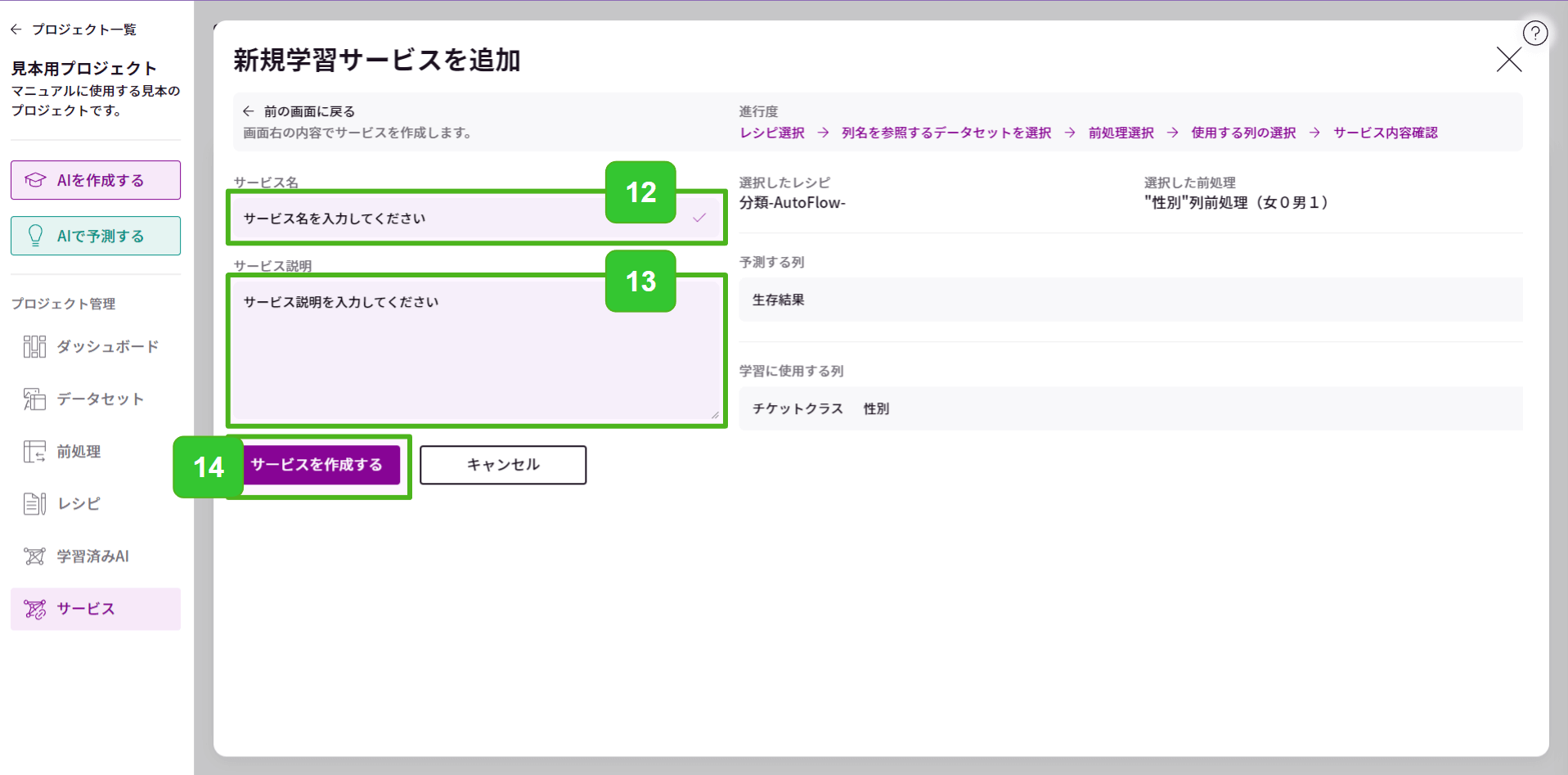Click the サービス内容確認 step
1568x775 pixels.
pos(1386,133)
